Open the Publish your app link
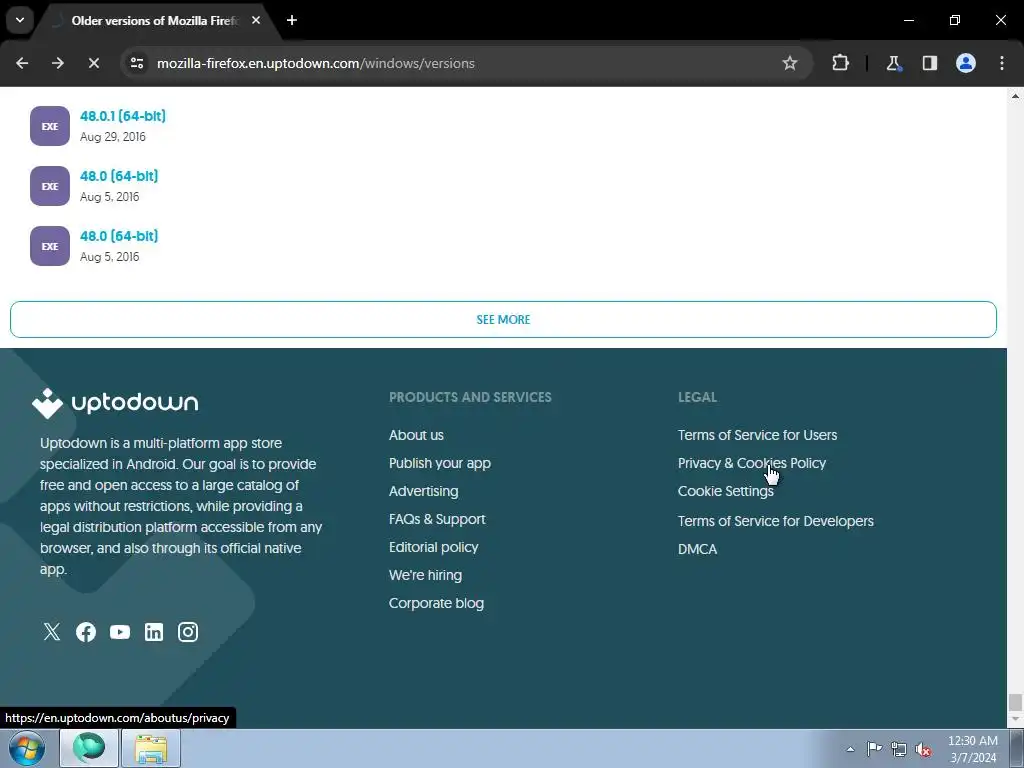 click(440, 463)
